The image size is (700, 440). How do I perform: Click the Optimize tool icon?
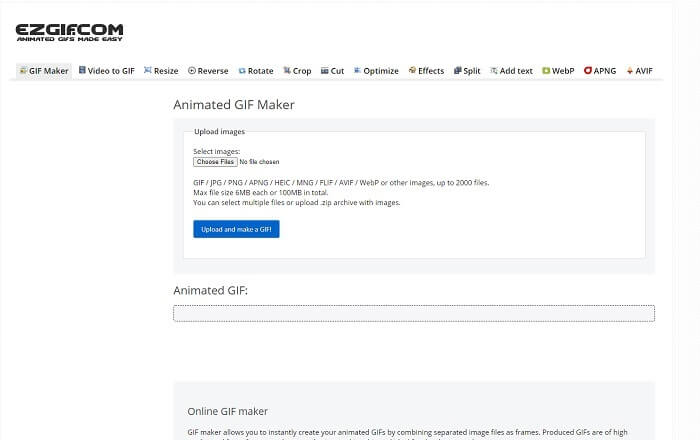(x=357, y=71)
